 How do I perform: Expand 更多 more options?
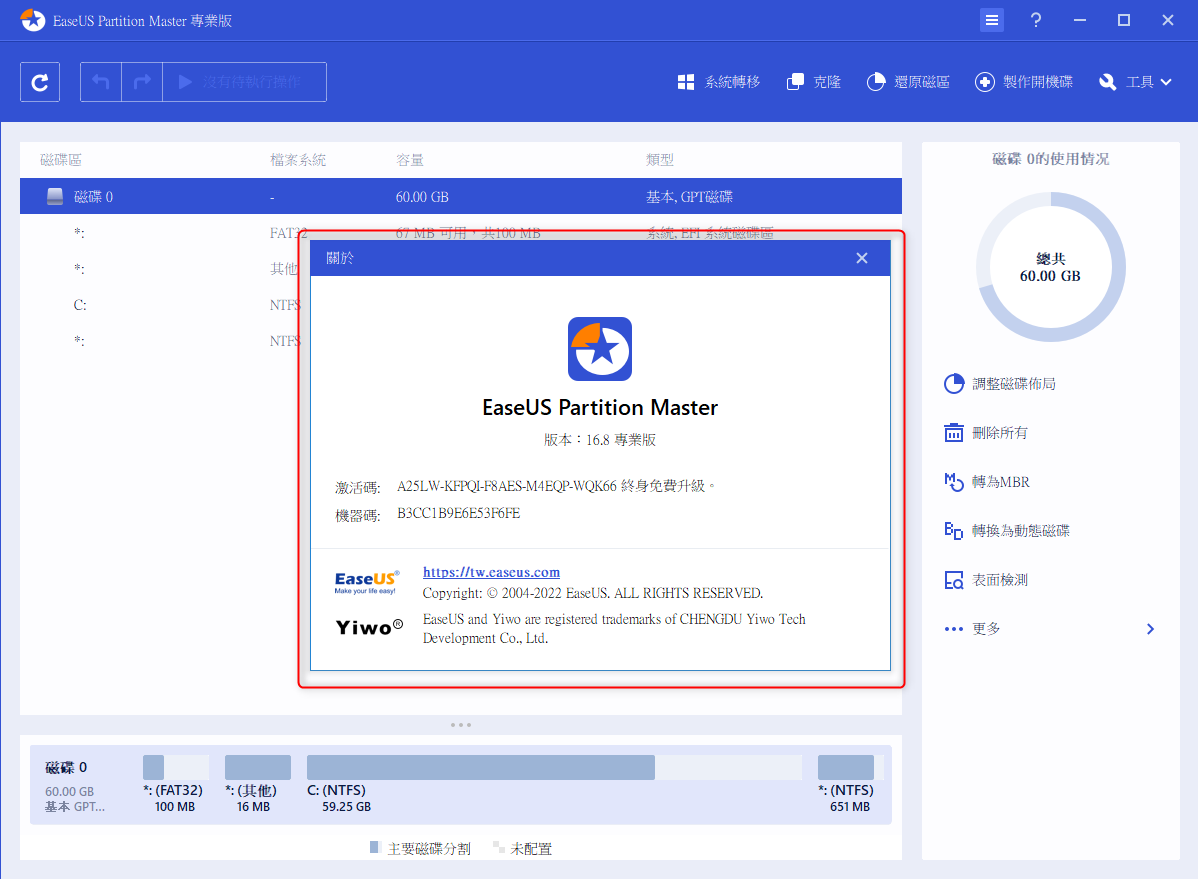point(1050,629)
